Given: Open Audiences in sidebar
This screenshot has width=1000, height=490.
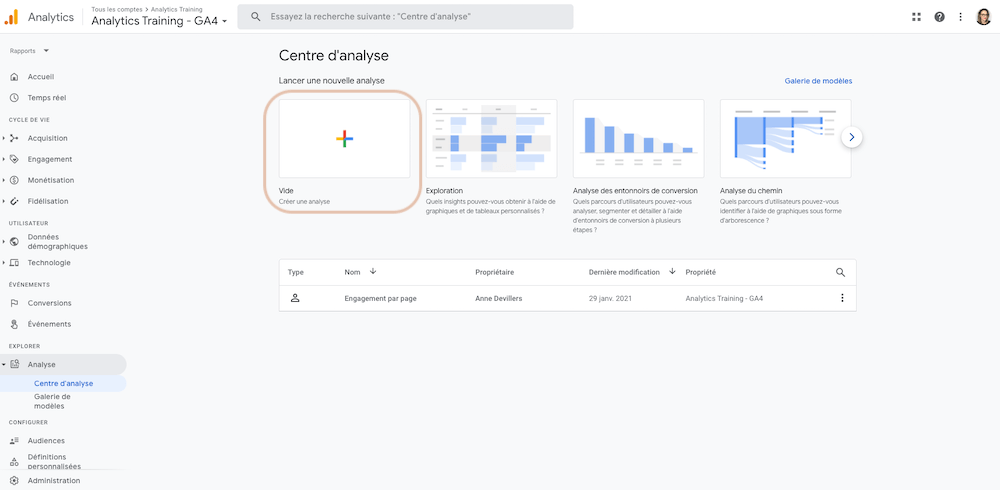Looking at the screenshot, I should 46,440.
